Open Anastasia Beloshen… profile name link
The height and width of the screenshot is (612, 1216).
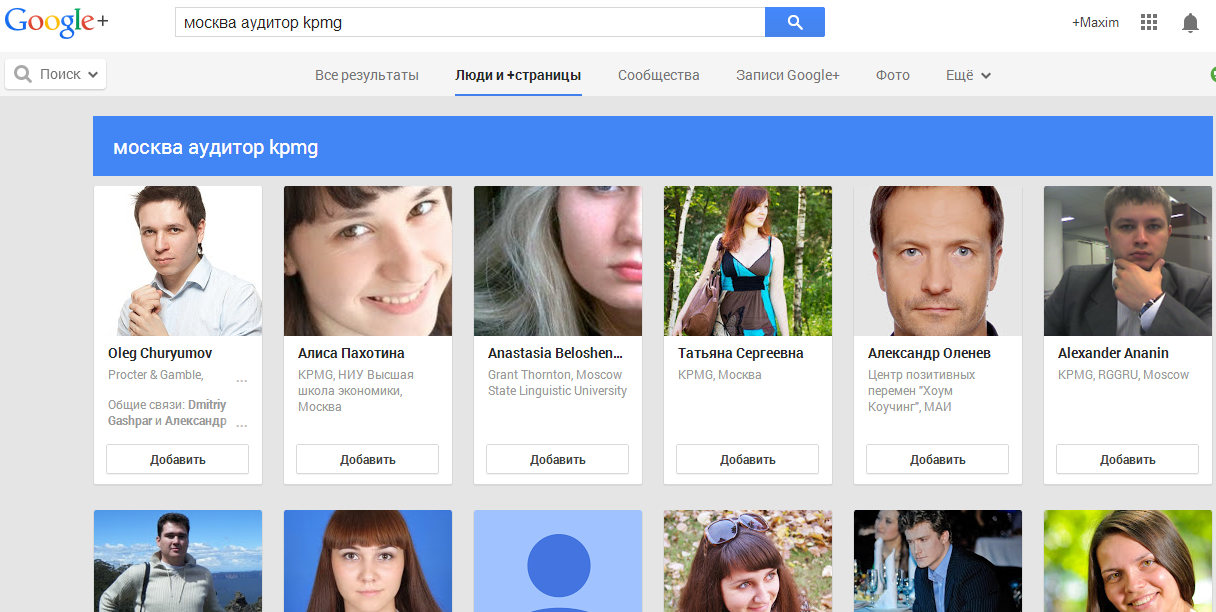(x=556, y=353)
